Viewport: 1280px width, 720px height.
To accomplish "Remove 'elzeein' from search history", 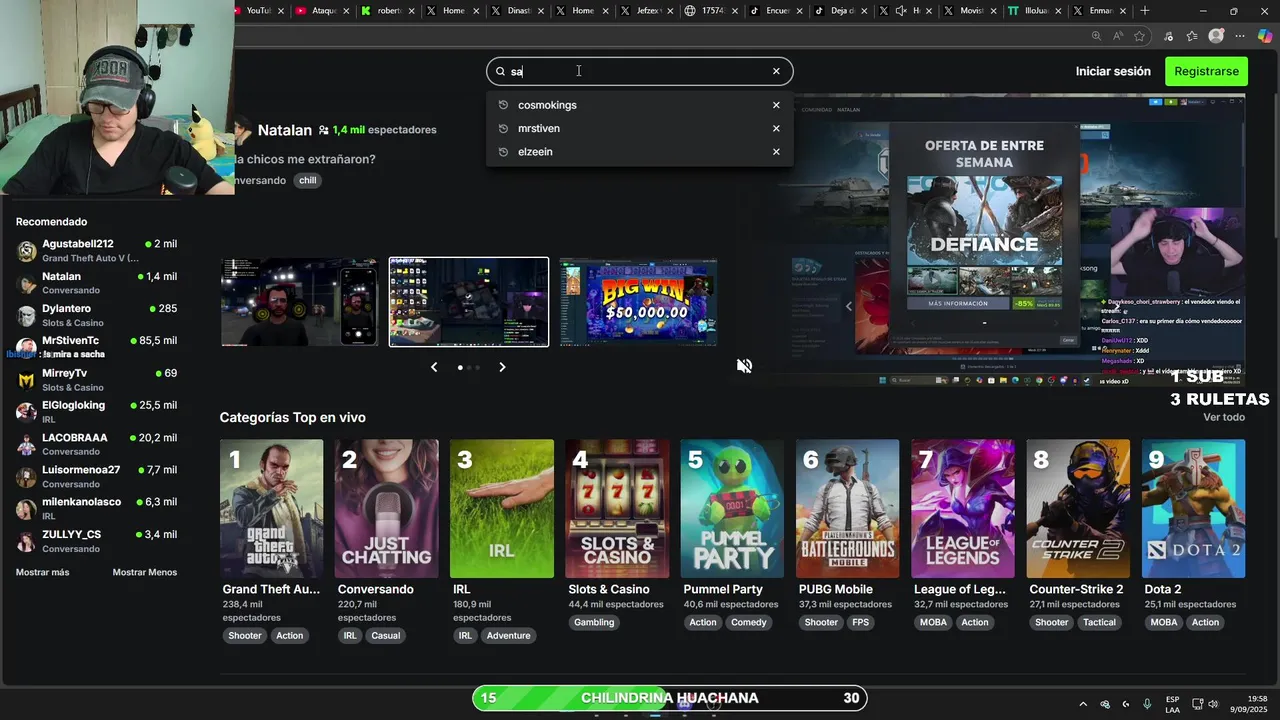I will tap(776, 152).
